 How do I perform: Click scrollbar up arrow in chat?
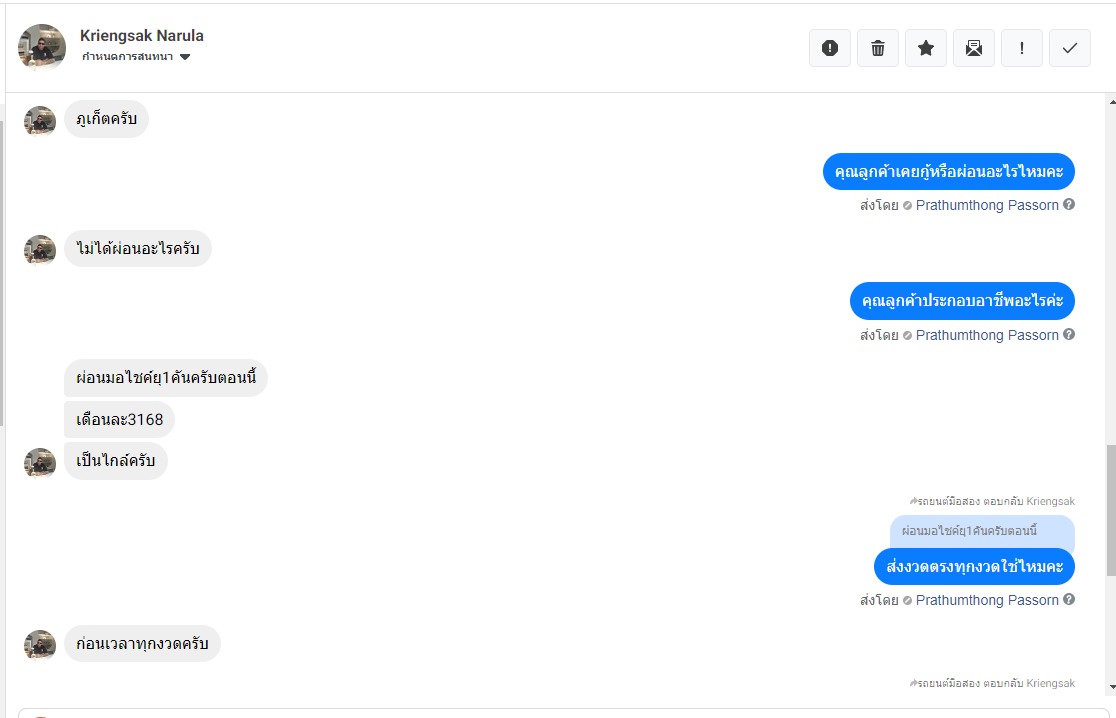click(x=1111, y=102)
